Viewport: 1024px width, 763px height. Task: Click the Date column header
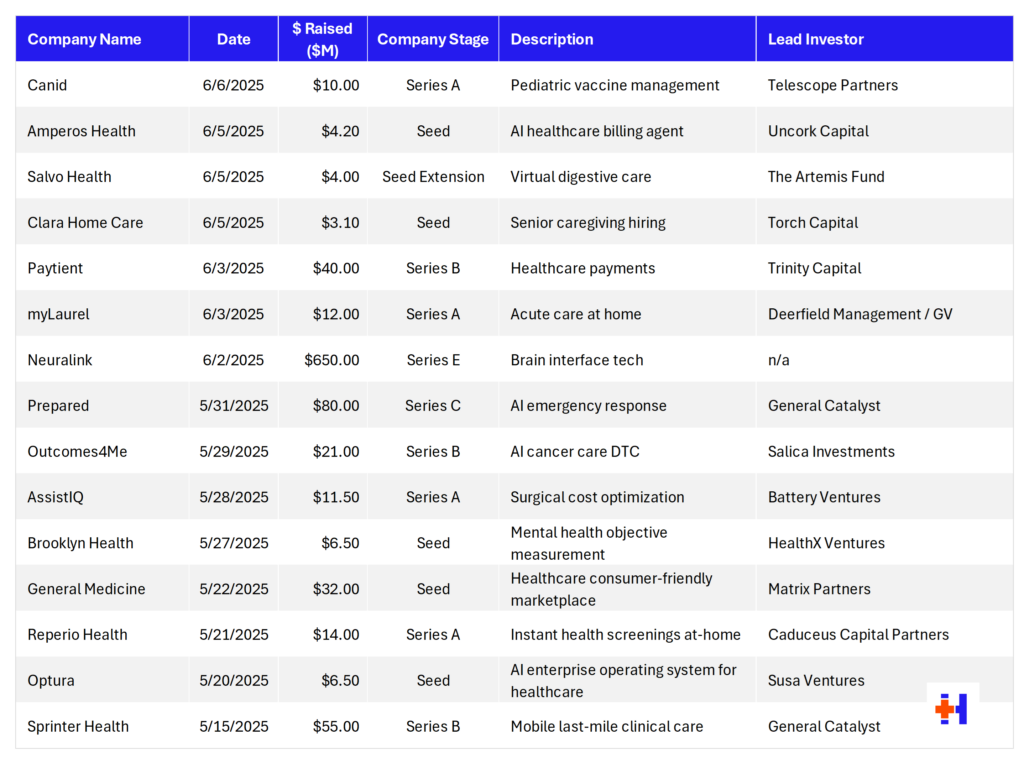pos(234,39)
